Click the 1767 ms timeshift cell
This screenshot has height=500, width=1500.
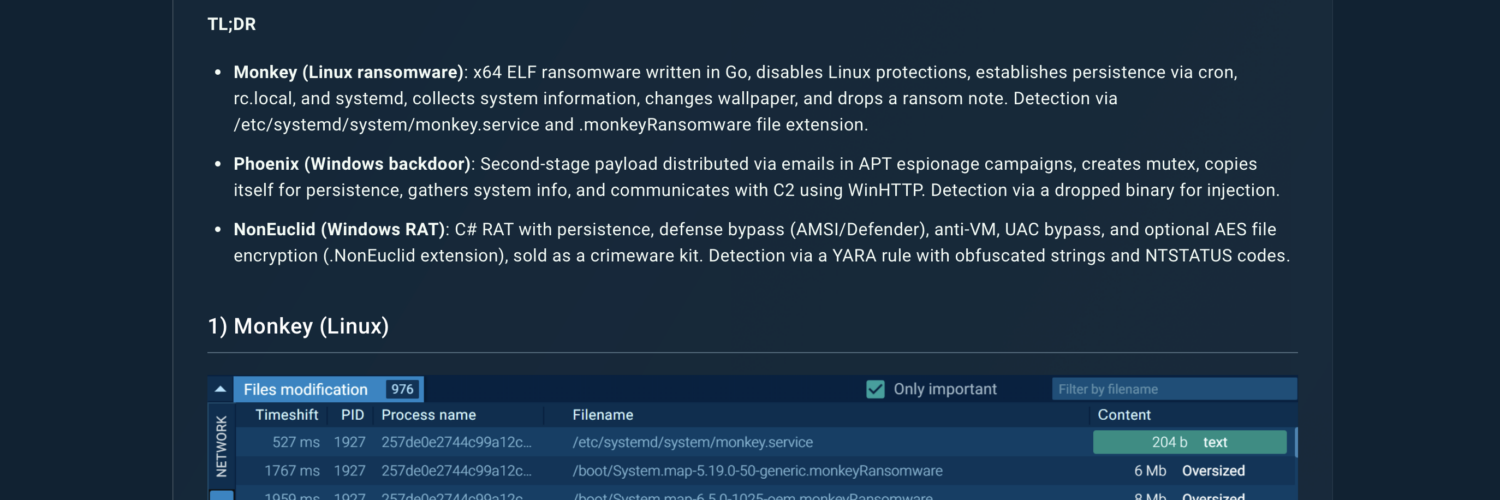292,471
